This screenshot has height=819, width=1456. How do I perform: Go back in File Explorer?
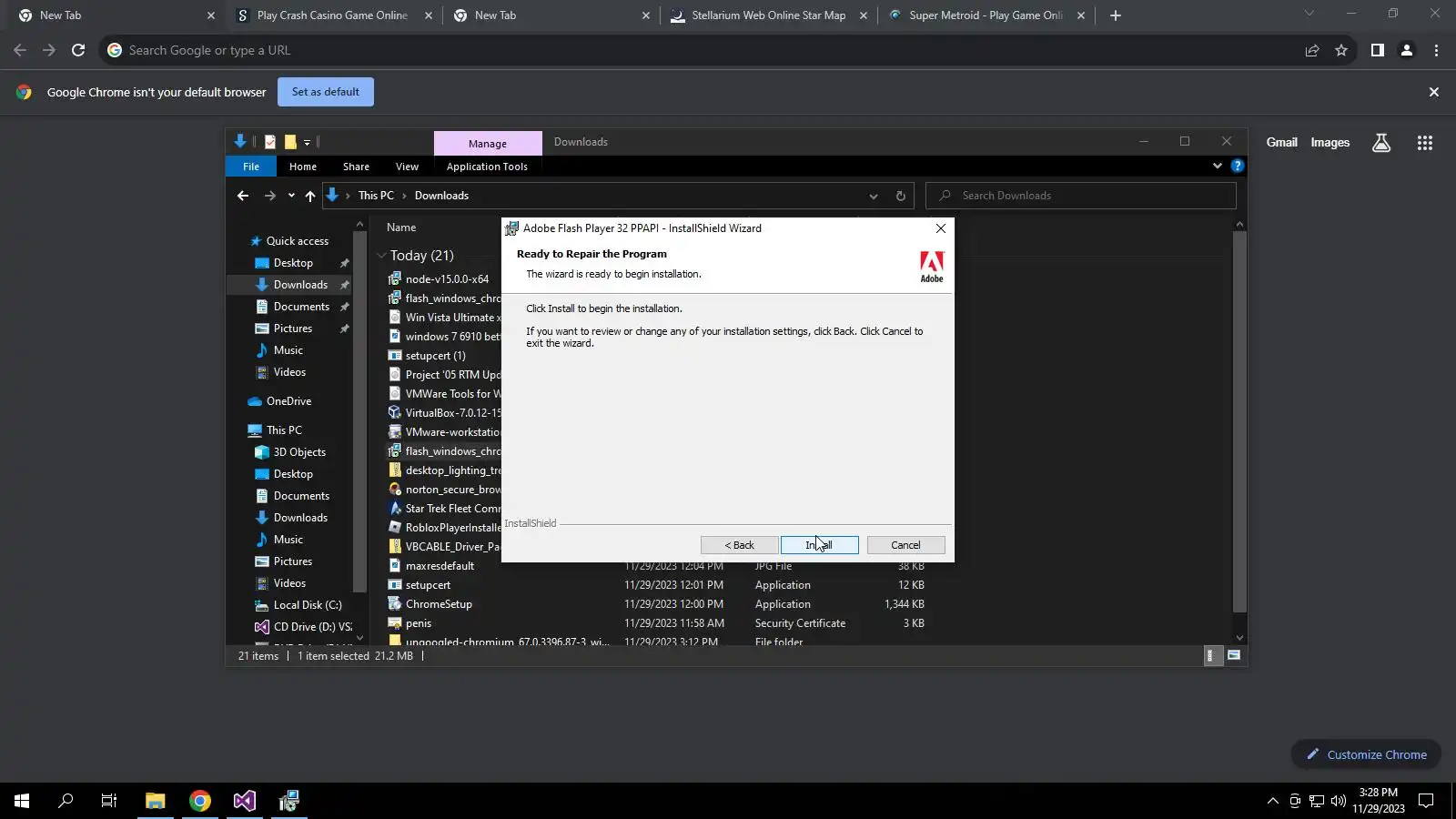click(x=243, y=196)
